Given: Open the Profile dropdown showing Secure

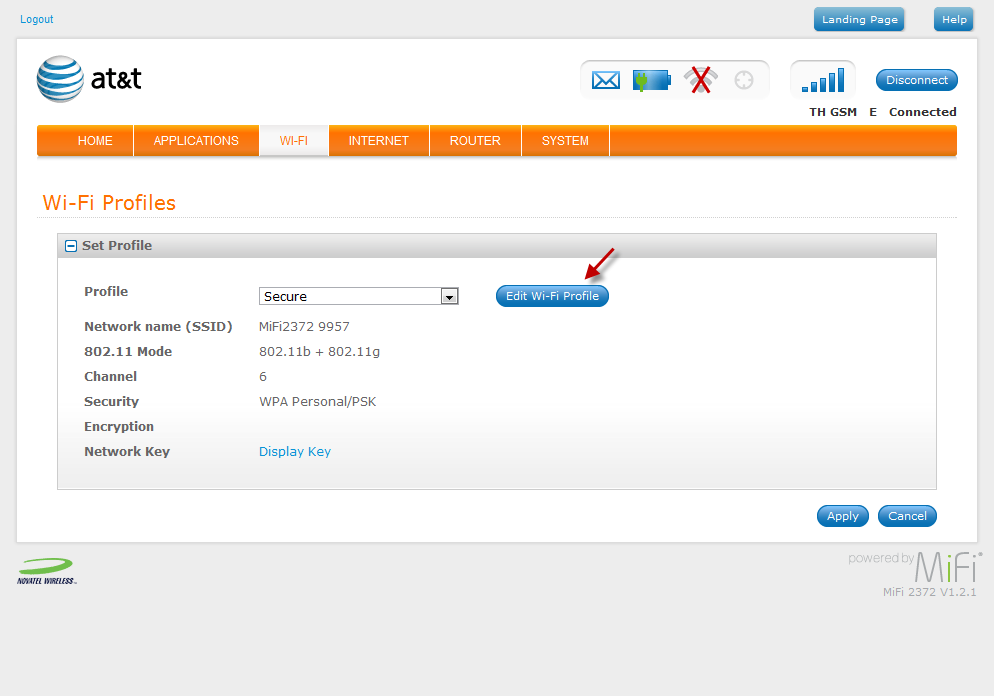Looking at the screenshot, I should pyautogui.click(x=358, y=296).
